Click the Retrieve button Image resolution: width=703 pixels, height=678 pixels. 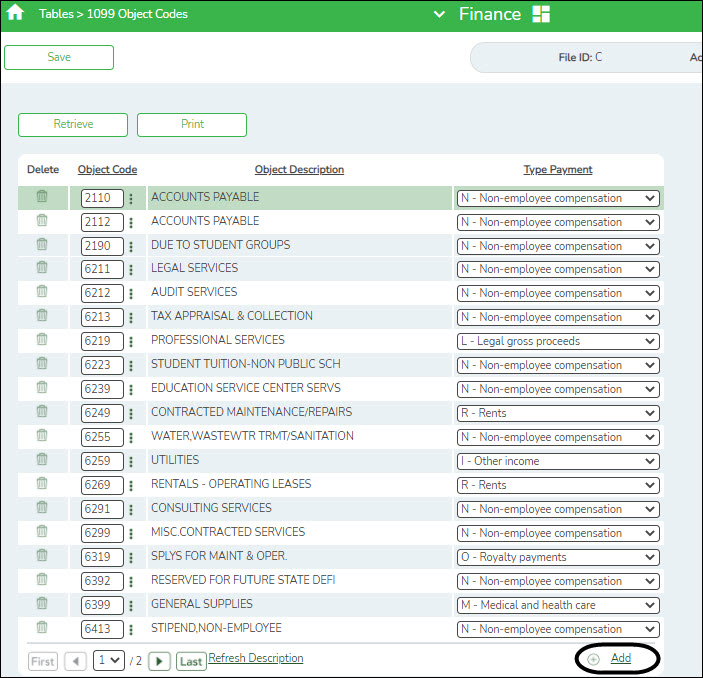point(73,125)
